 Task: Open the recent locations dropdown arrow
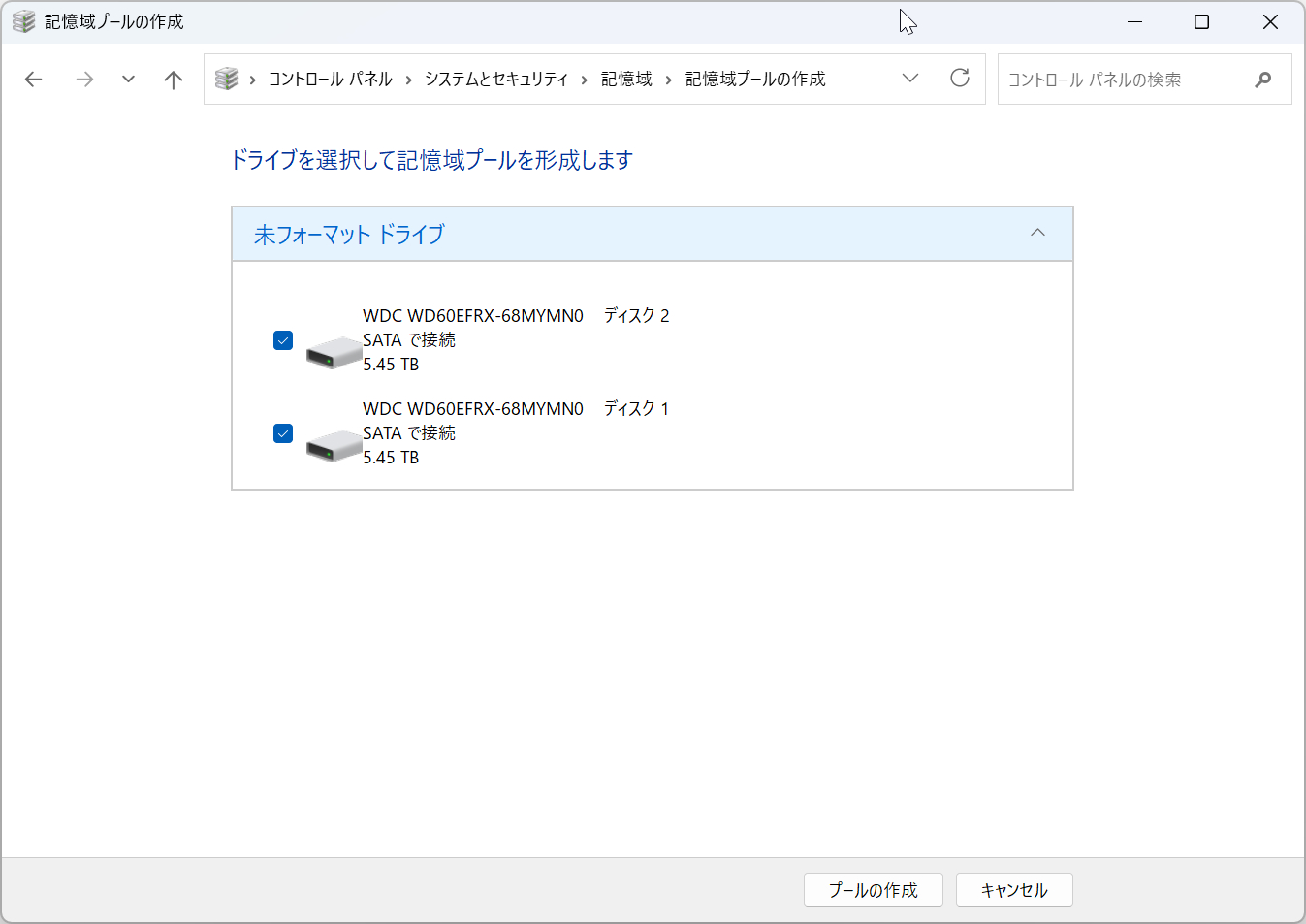coord(128,80)
